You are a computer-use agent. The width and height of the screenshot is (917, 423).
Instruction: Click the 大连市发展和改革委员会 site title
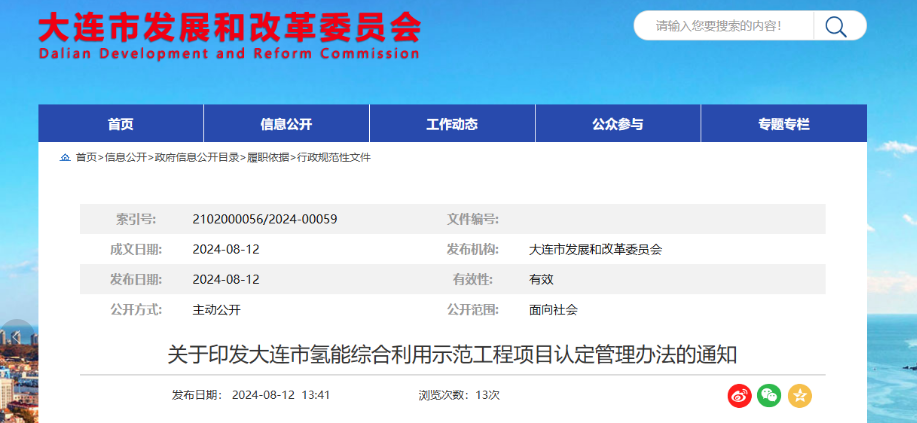point(229,26)
